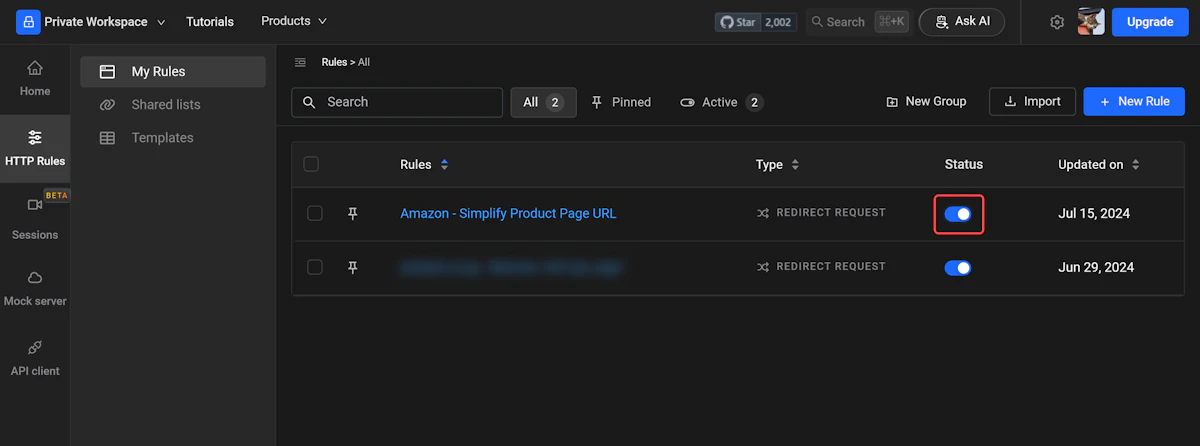Pin the Amazon rule with pin icon

[352, 213]
